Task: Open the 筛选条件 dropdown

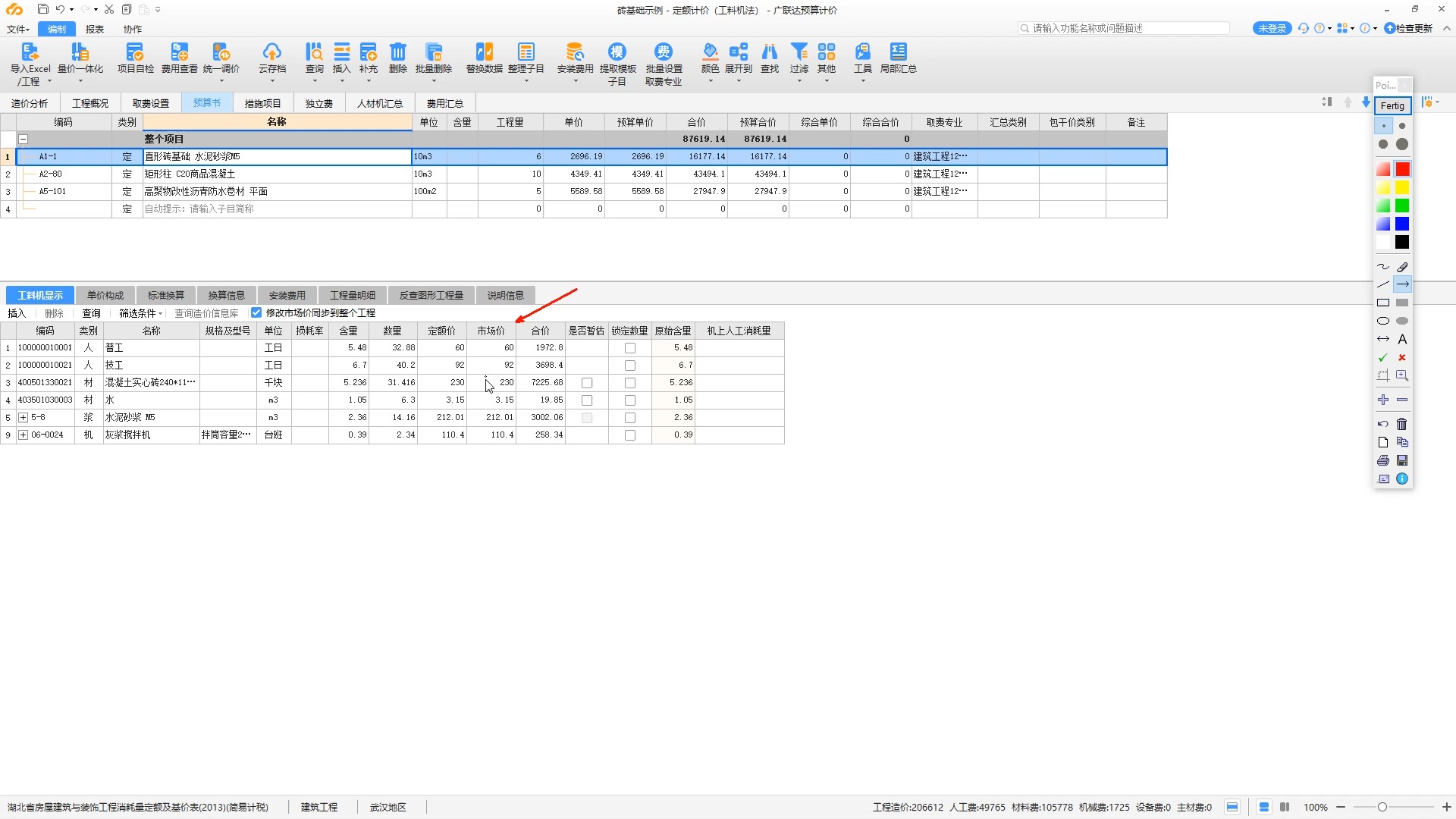Action: coord(141,313)
